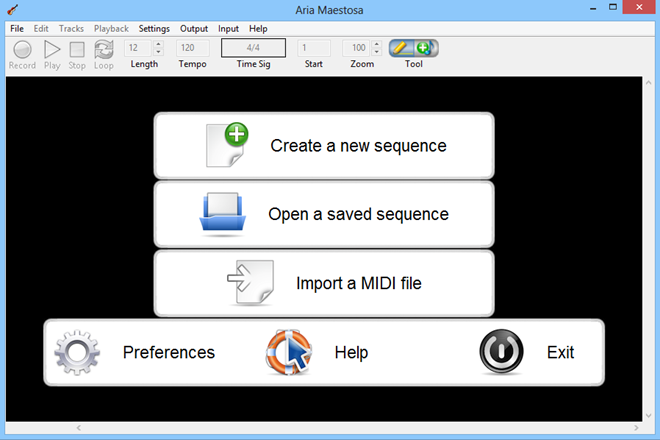Image resolution: width=660 pixels, height=440 pixels.
Task: Click Create a new sequence text
Action: pos(358,146)
